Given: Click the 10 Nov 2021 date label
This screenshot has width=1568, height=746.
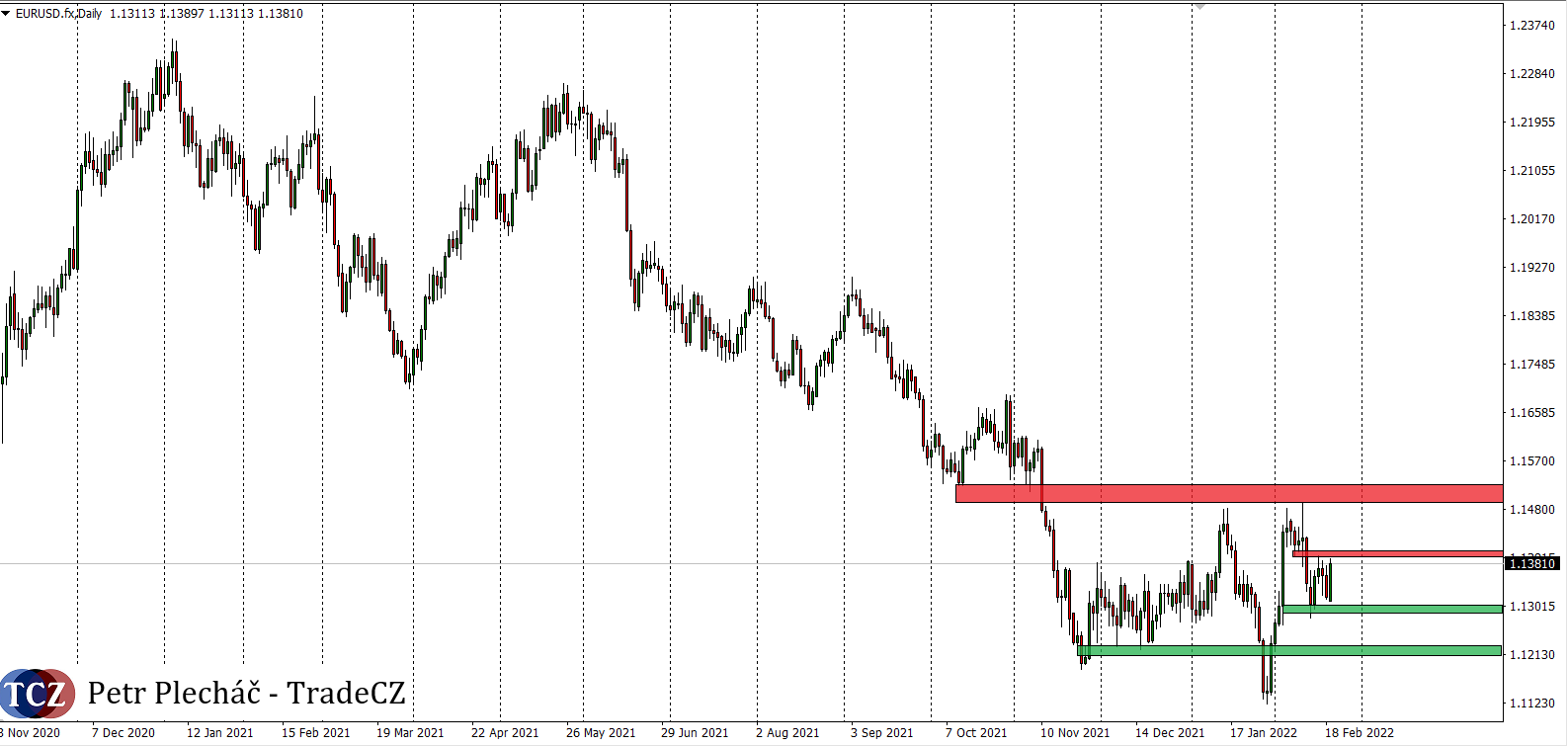Looking at the screenshot, I should click(1075, 733).
